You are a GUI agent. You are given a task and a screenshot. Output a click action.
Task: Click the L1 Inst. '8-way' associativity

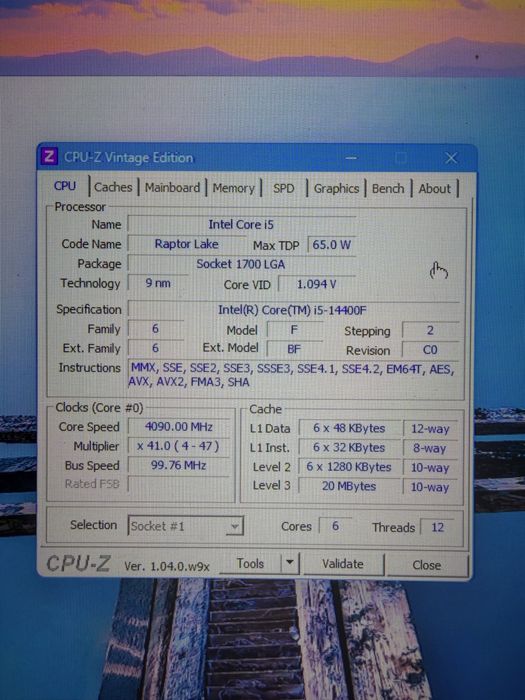pyautogui.click(x=430, y=448)
